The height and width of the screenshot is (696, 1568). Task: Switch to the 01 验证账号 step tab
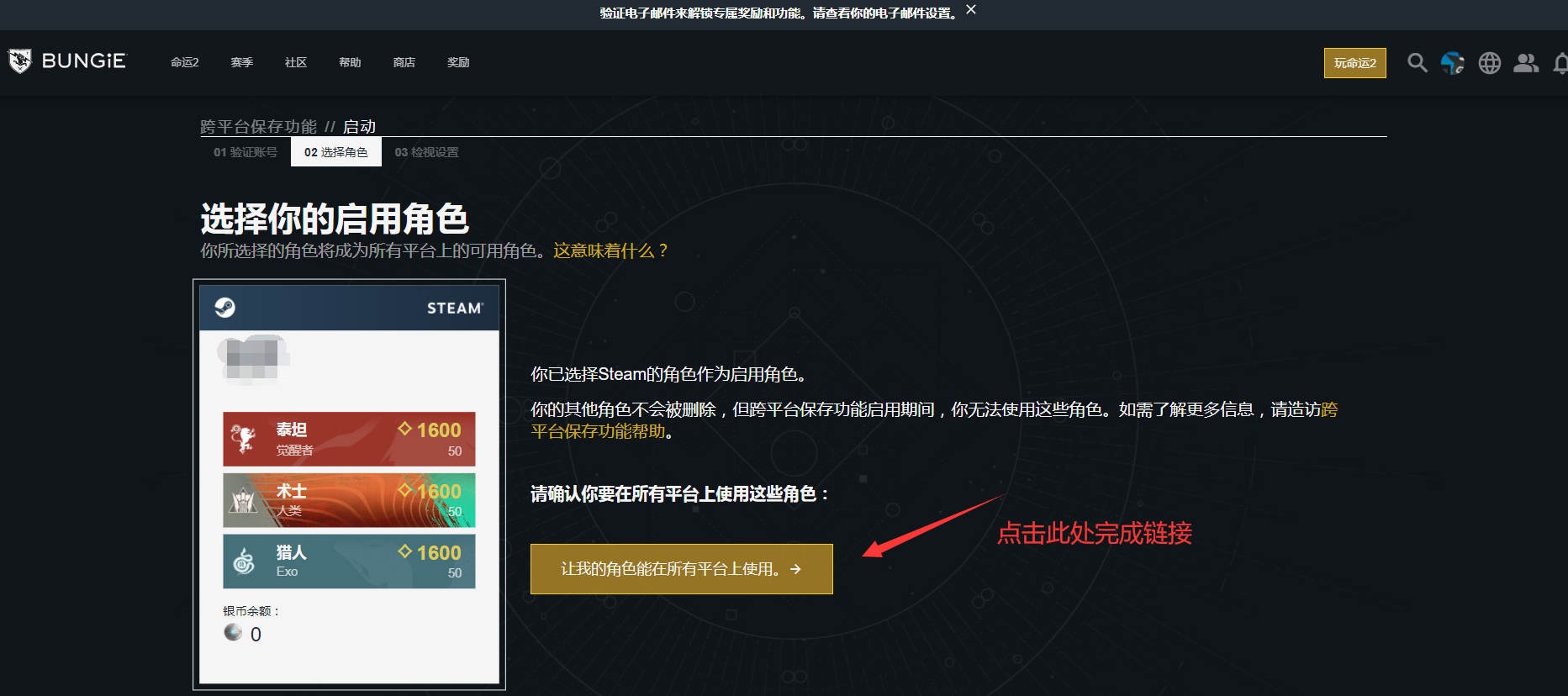point(245,152)
